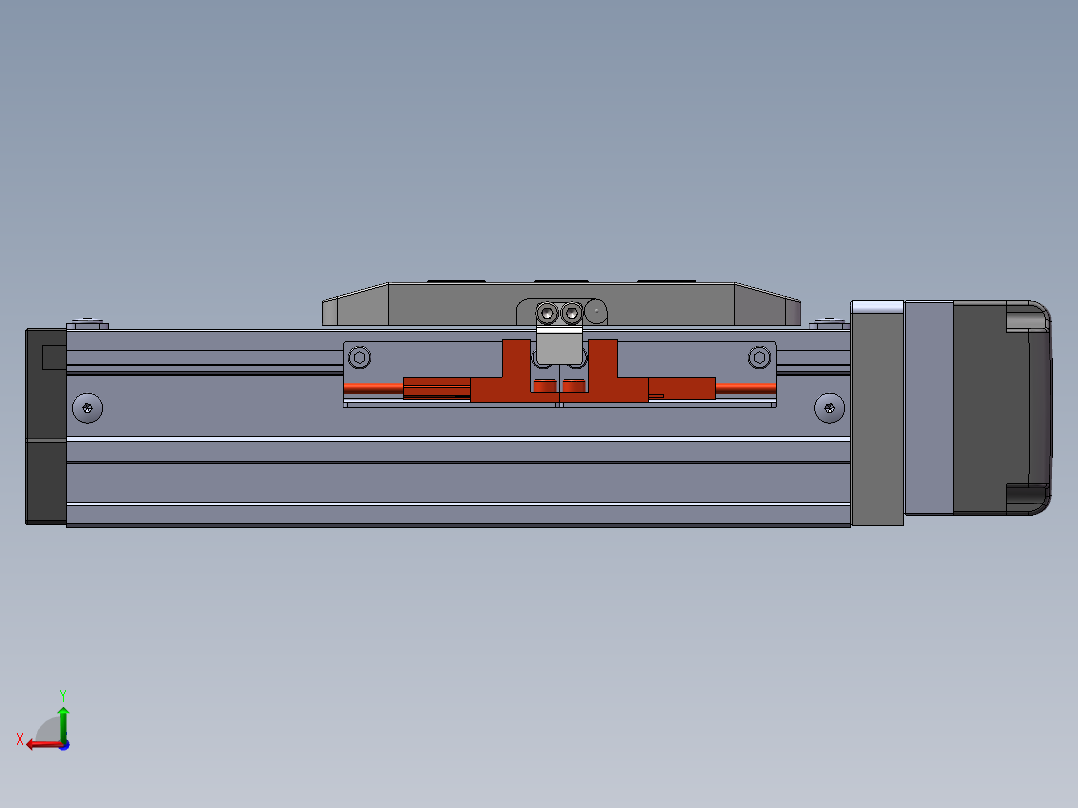Pick the hex bolt at sensor plate's right end
This screenshot has width=1078, height=808.
759,357
